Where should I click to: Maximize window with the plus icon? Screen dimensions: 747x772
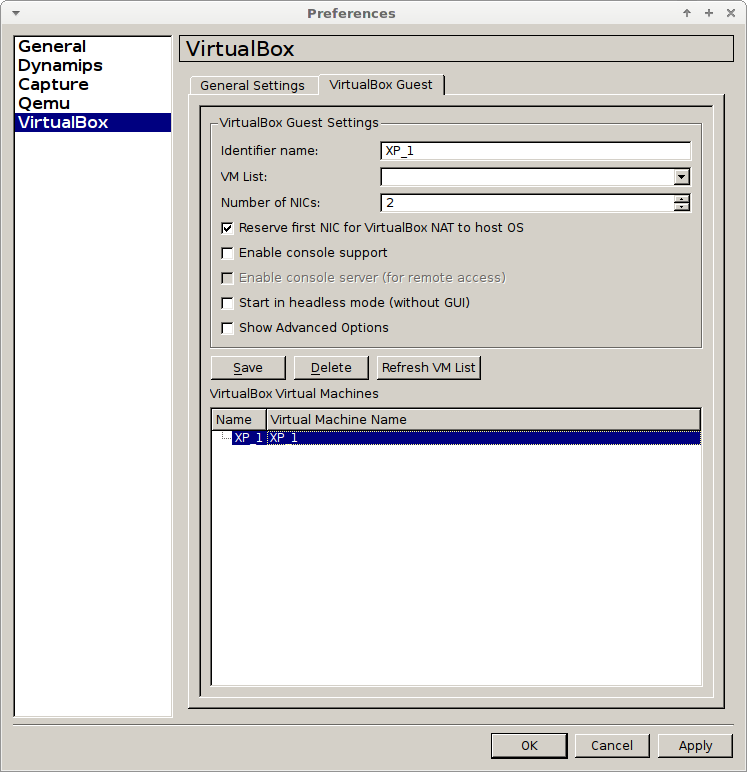pyautogui.click(x=709, y=13)
